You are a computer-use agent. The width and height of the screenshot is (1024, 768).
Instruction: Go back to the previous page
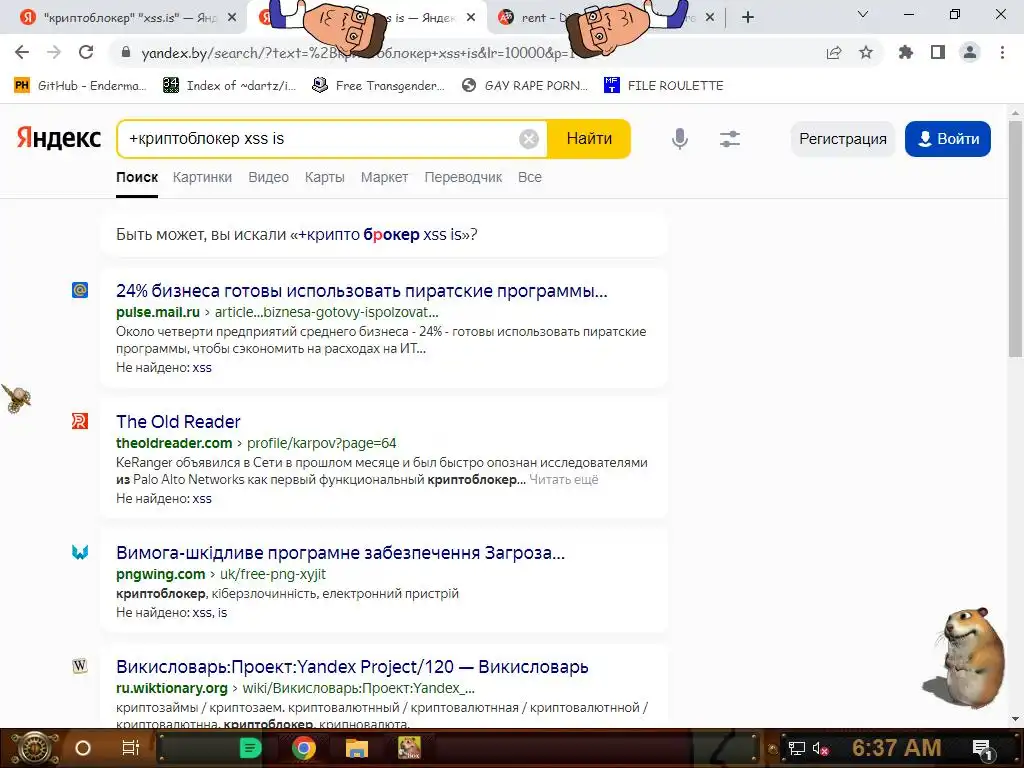pyautogui.click(x=22, y=52)
